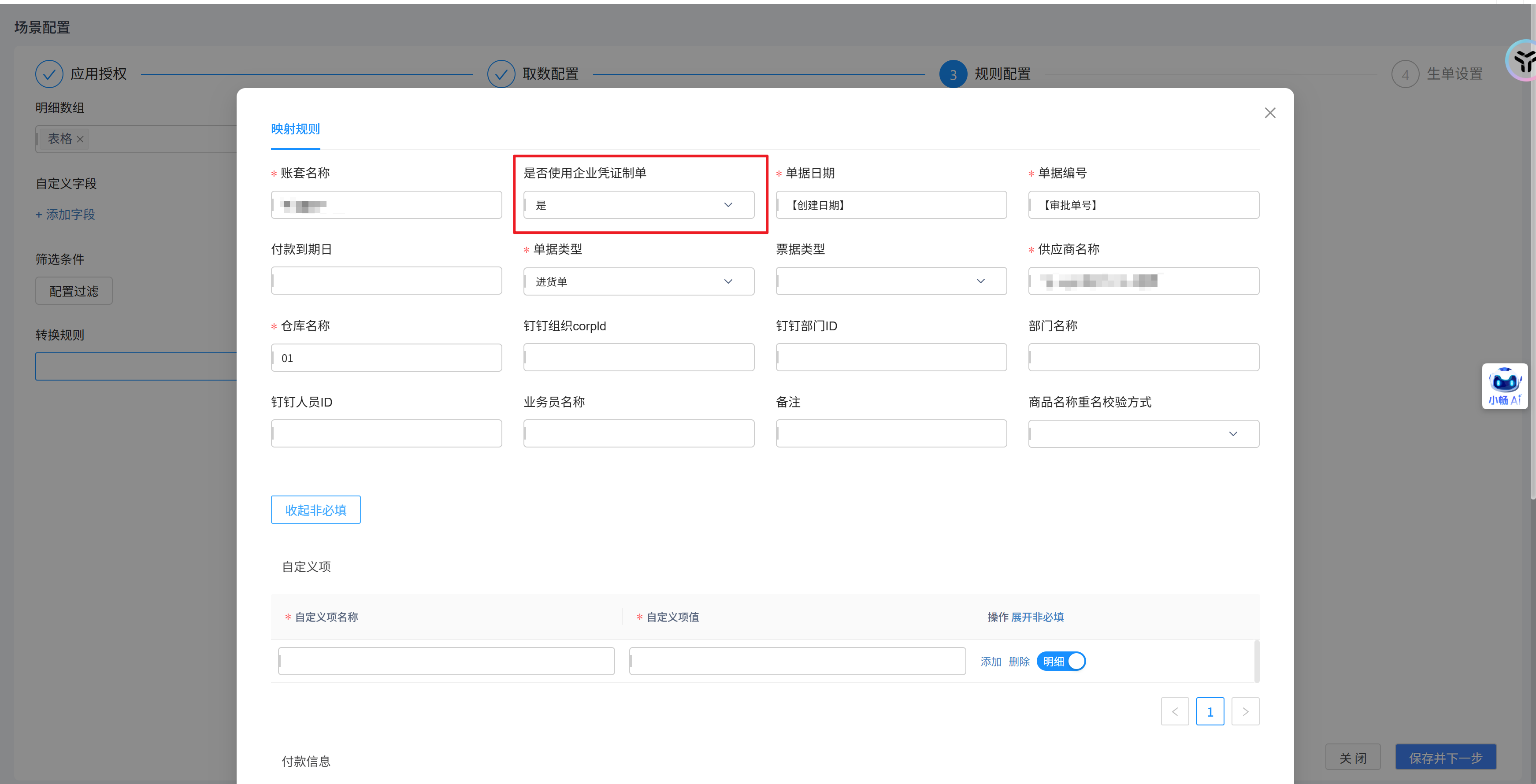The height and width of the screenshot is (784, 1536).
Task: Close the mapping rules dialog with X
Action: point(1269,113)
